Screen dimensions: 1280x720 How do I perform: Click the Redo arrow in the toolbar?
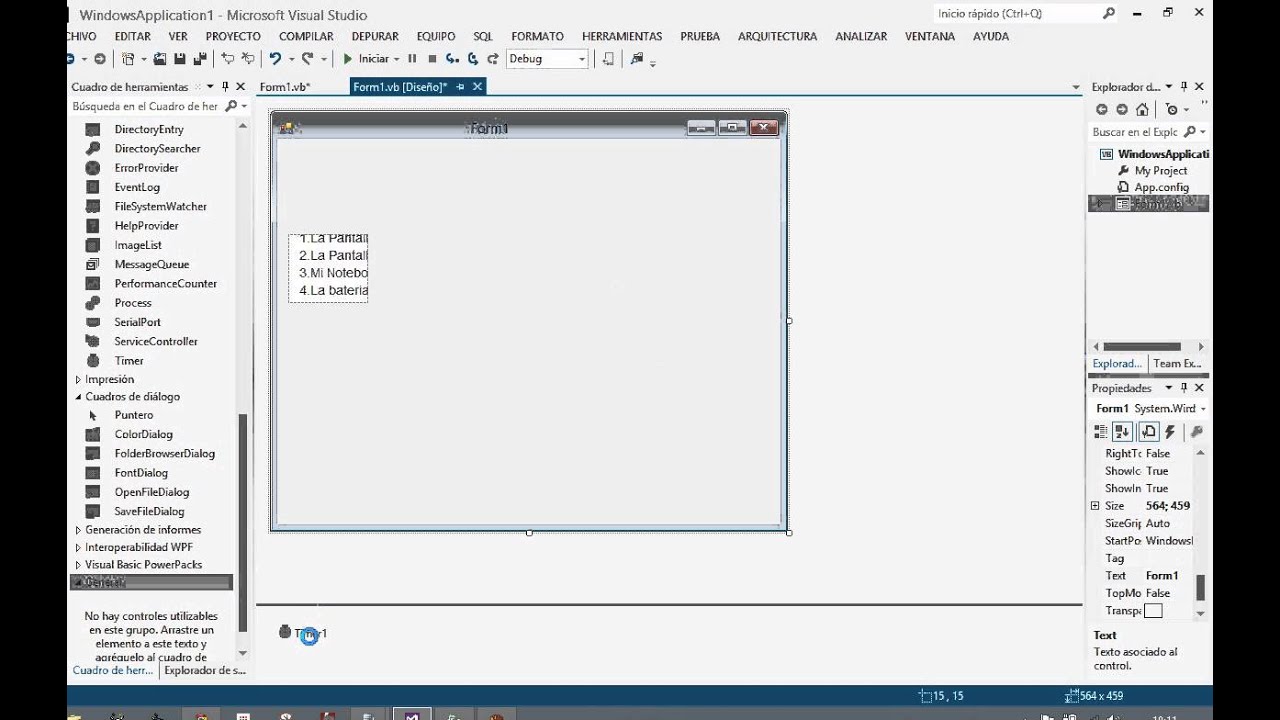307,59
